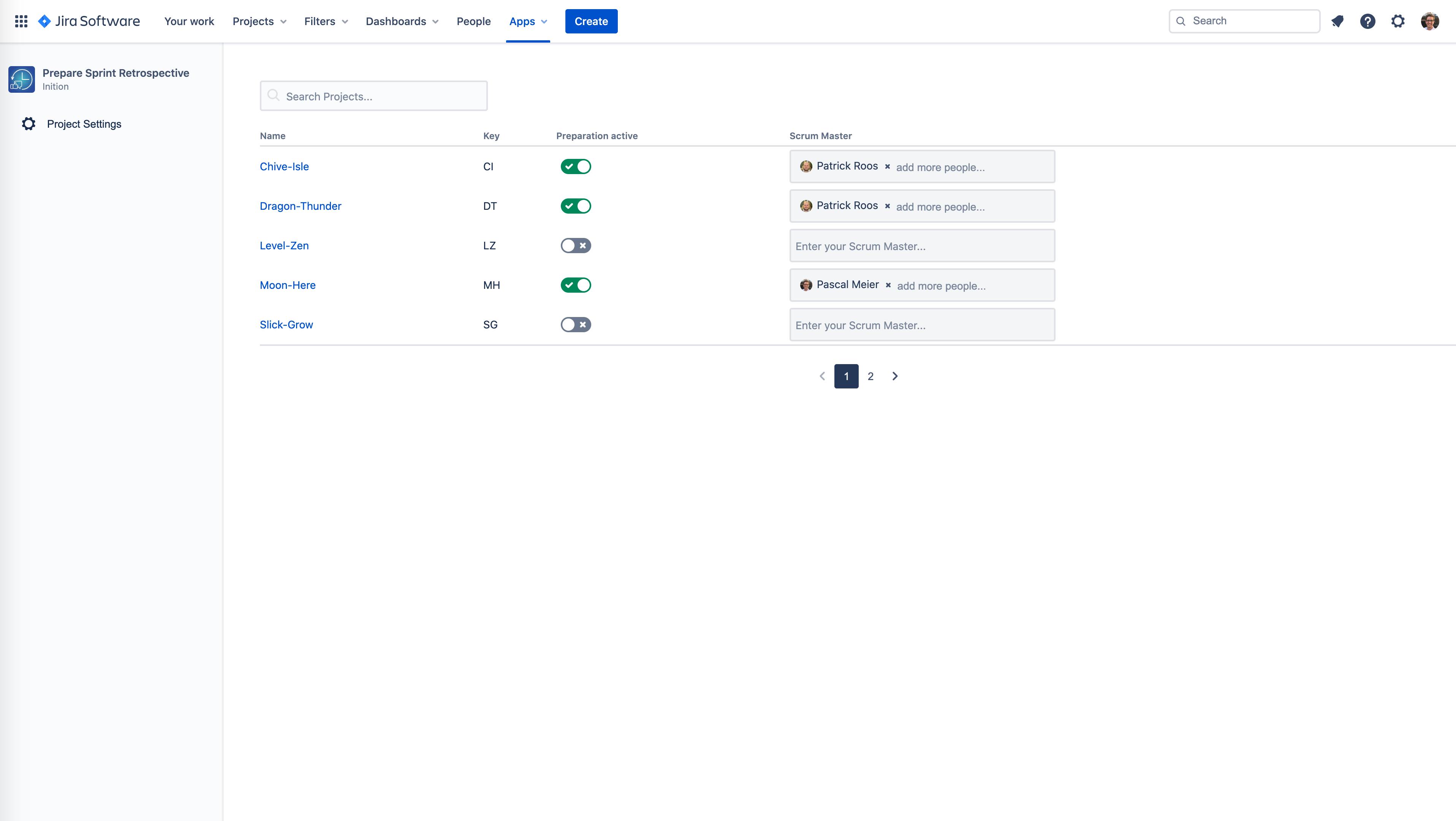Open the Dragon-Thunder project link
1456x821 pixels.
click(x=300, y=206)
